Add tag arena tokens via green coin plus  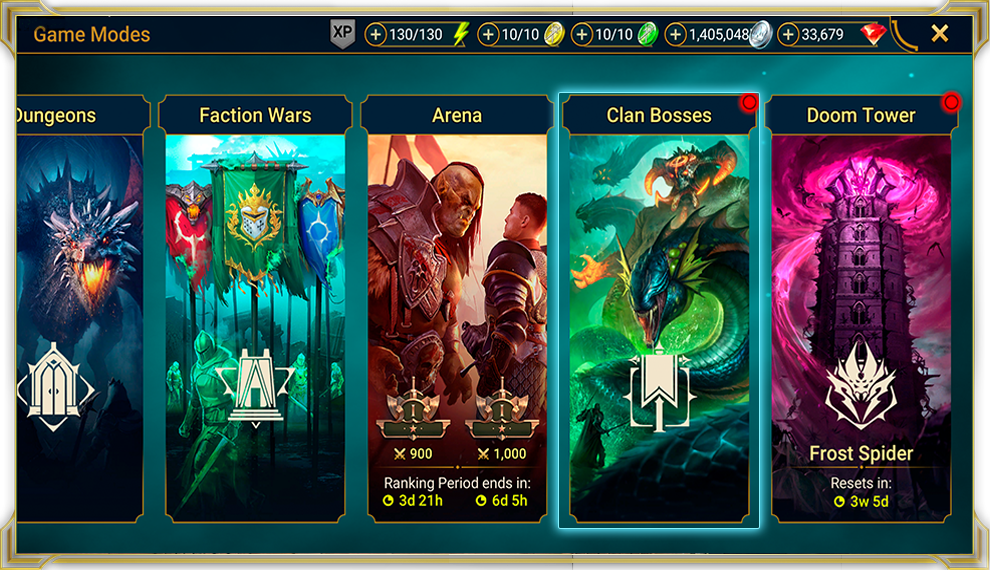click(x=581, y=35)
